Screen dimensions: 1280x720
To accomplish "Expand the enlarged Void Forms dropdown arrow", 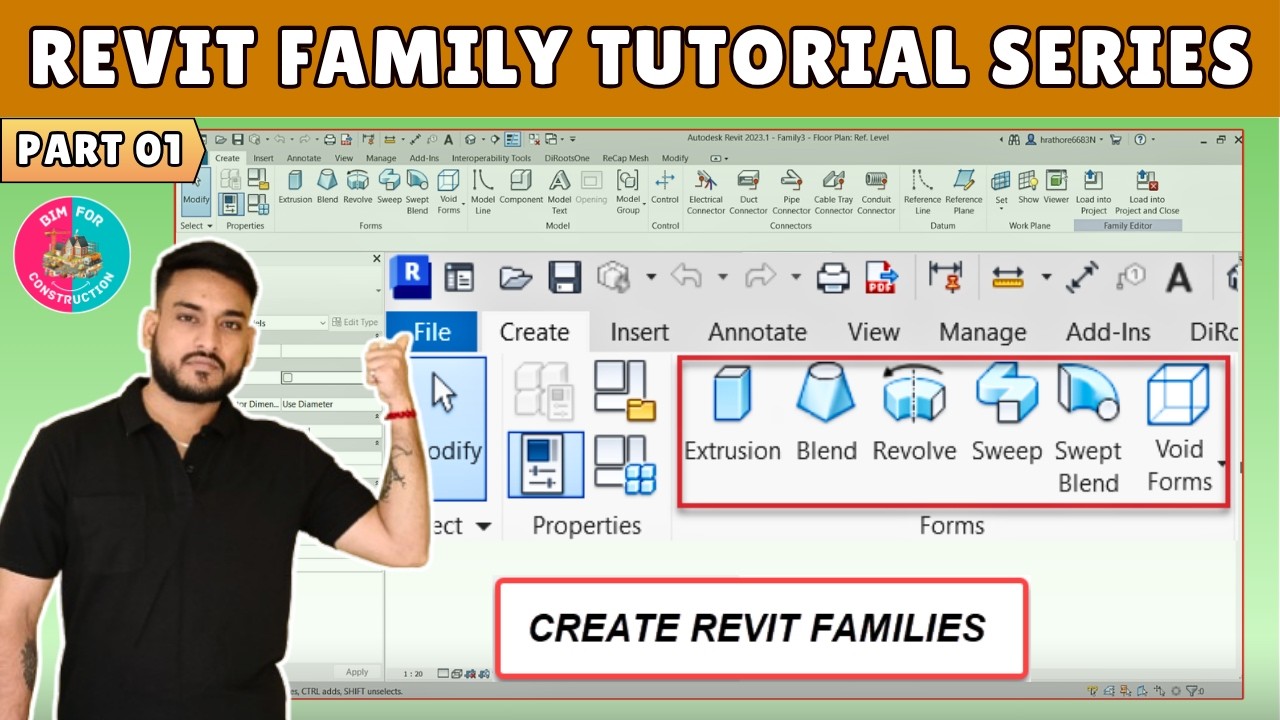I will 1222,463.
